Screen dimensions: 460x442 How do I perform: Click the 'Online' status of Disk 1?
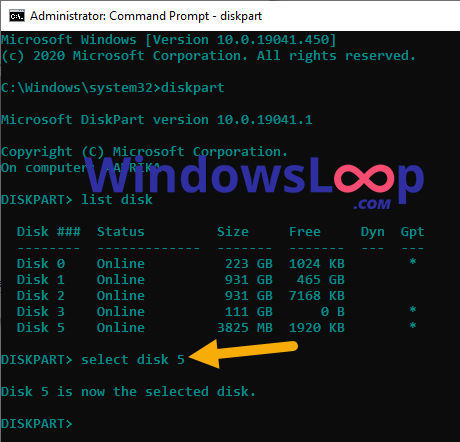[121, 280]
